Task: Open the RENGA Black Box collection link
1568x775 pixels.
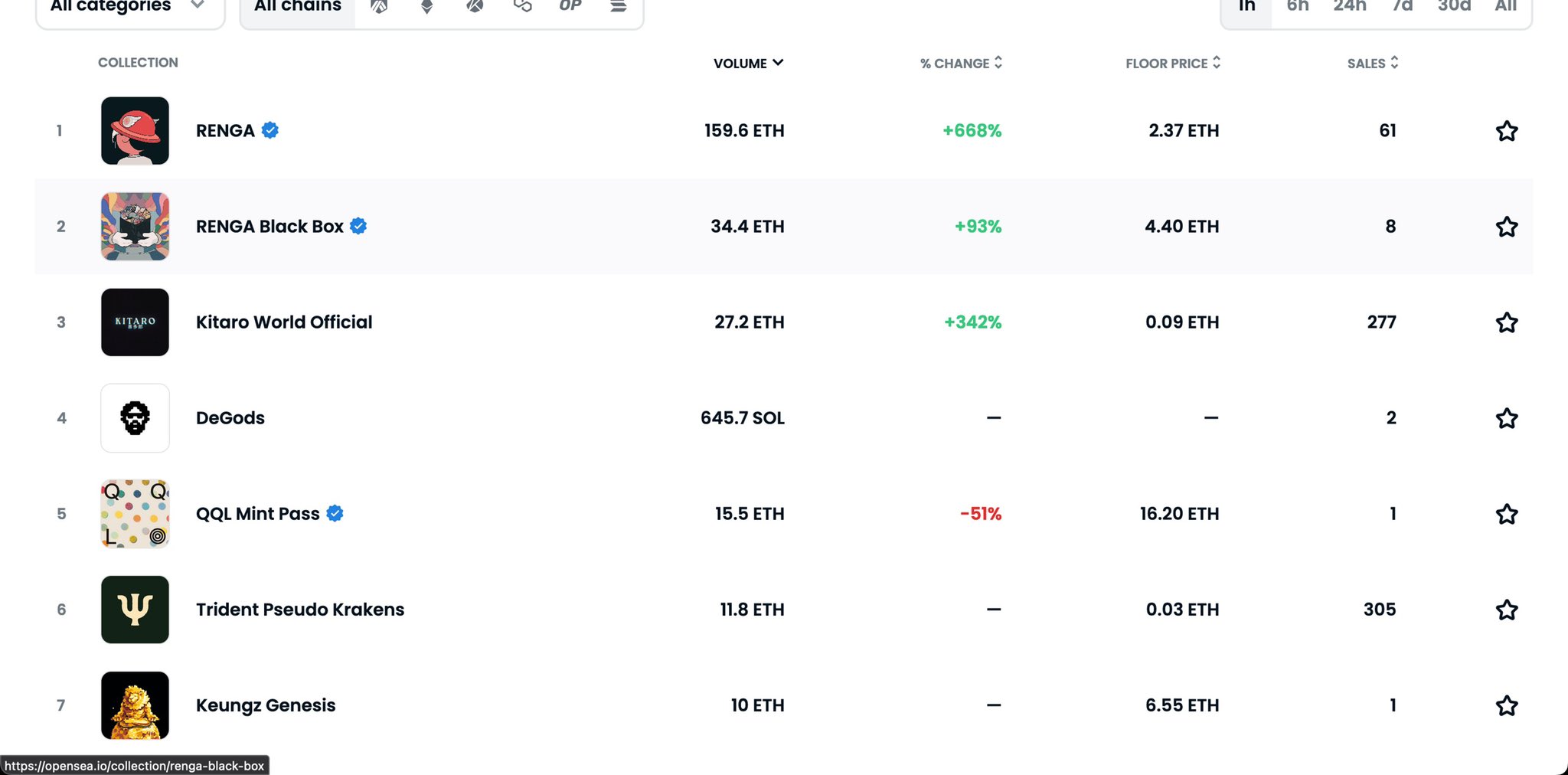Action: pos(269,226)
